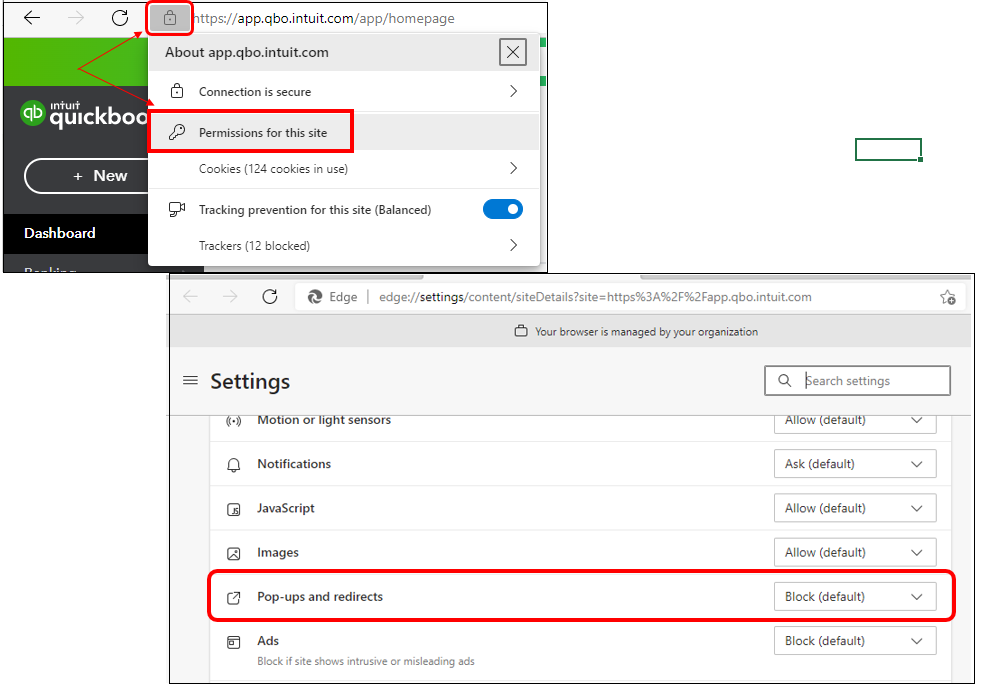The height and width of the screenshot is (688, 981).
Task: Reload the QuickBooks homepage
Action: [119, 18]
